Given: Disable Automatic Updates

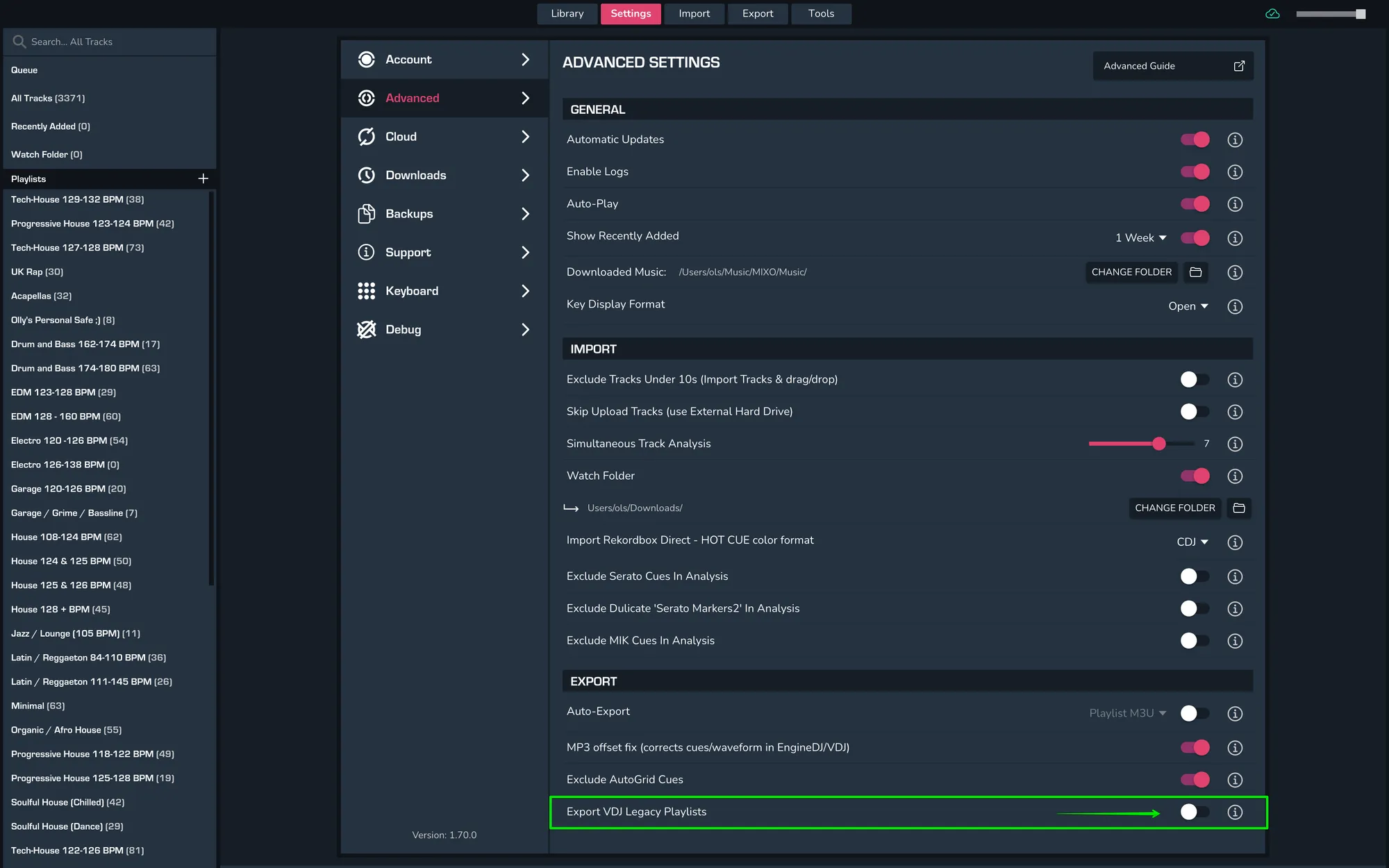Looking at the screenshot, I should 1195,139.
